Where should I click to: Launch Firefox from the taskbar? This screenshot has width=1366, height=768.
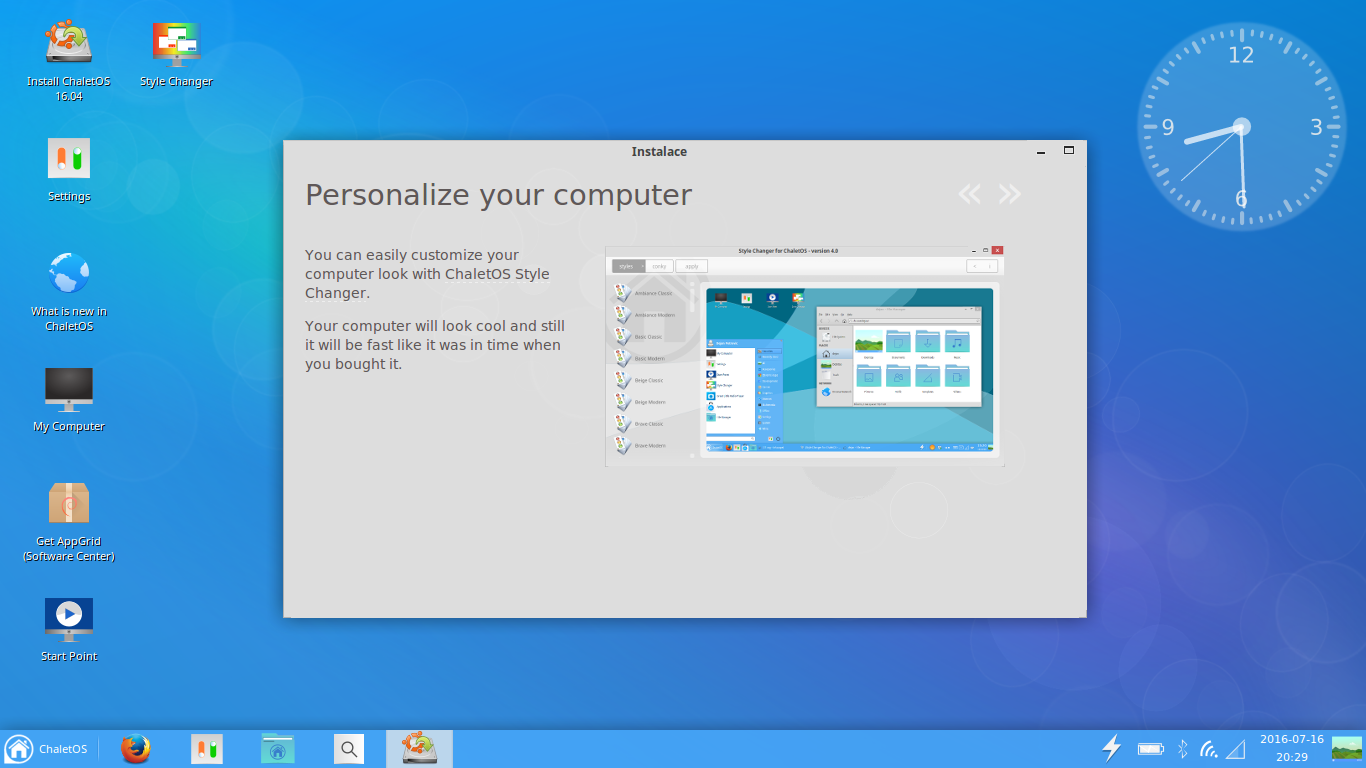click(x=136, y=749)
